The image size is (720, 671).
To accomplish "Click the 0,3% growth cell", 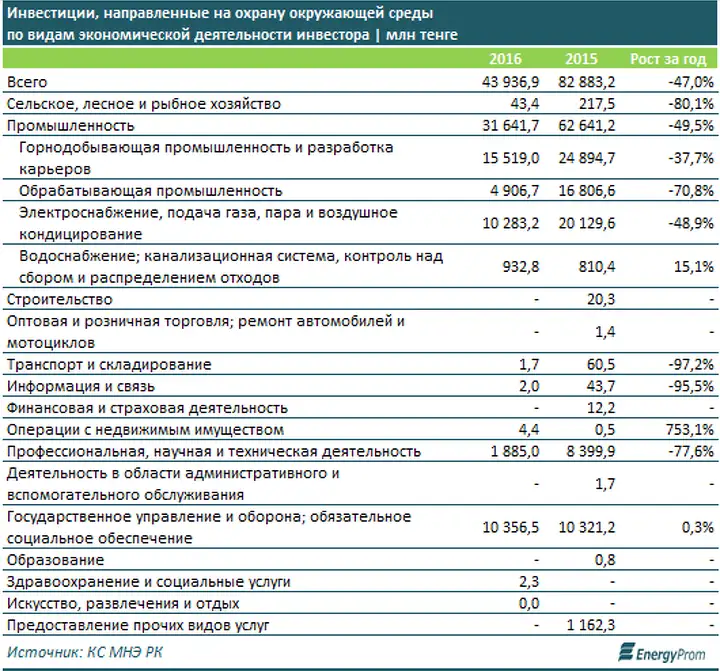I will 698,527.
